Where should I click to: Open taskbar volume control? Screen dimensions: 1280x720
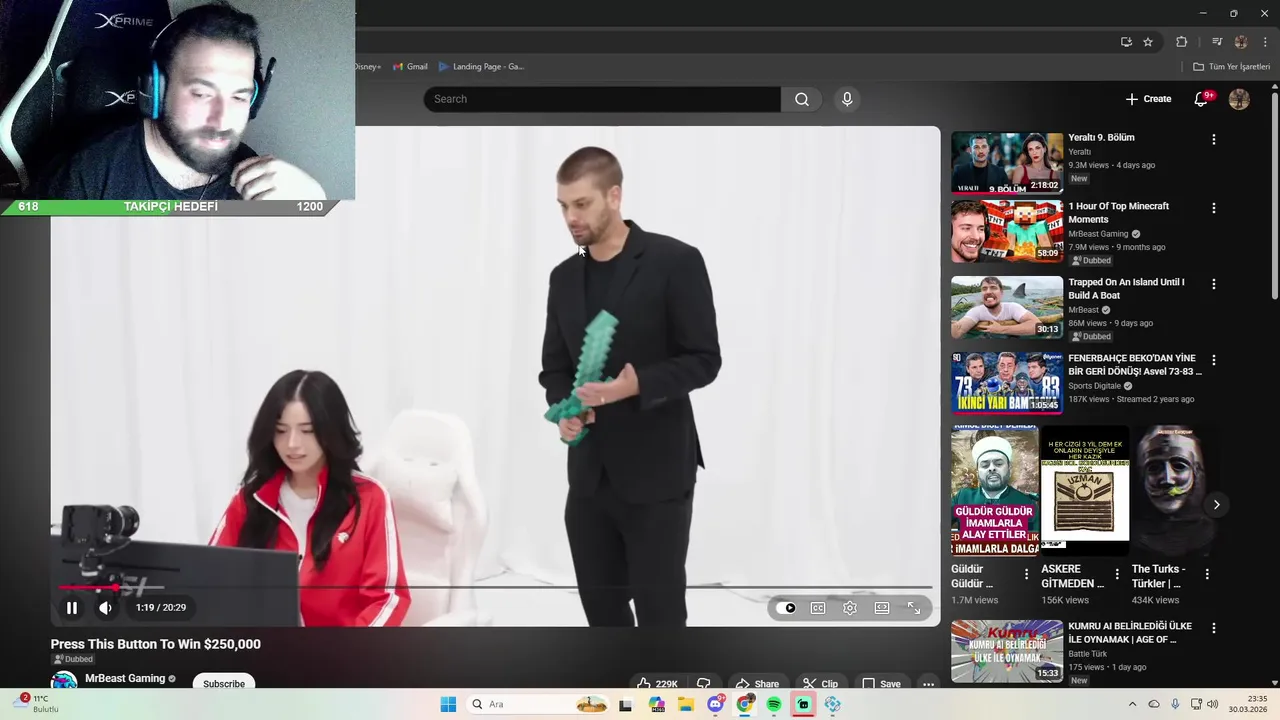tap(1213, 704)
